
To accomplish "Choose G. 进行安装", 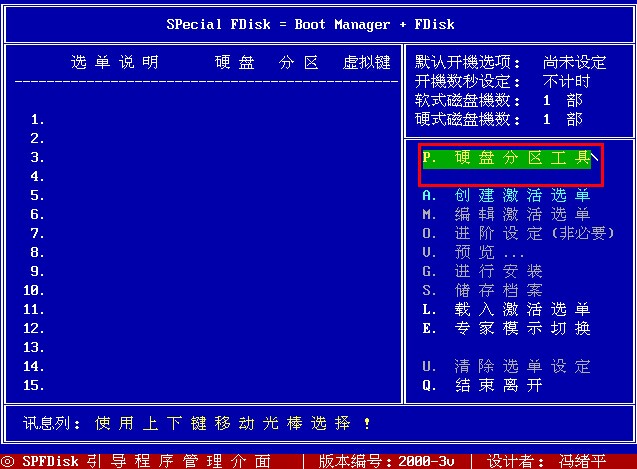I will [x=482, y=271].
